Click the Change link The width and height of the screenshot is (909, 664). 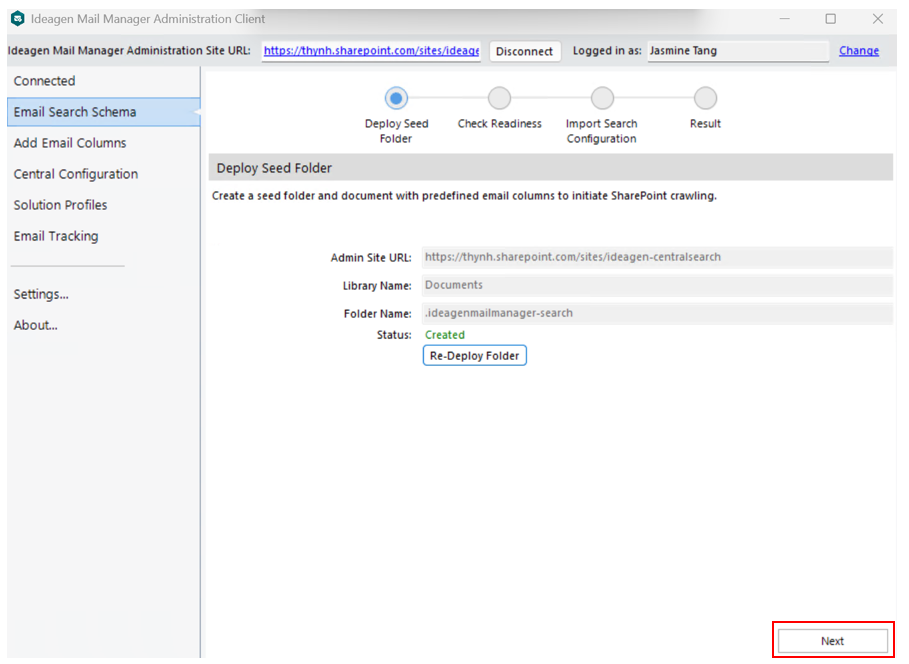859,50
